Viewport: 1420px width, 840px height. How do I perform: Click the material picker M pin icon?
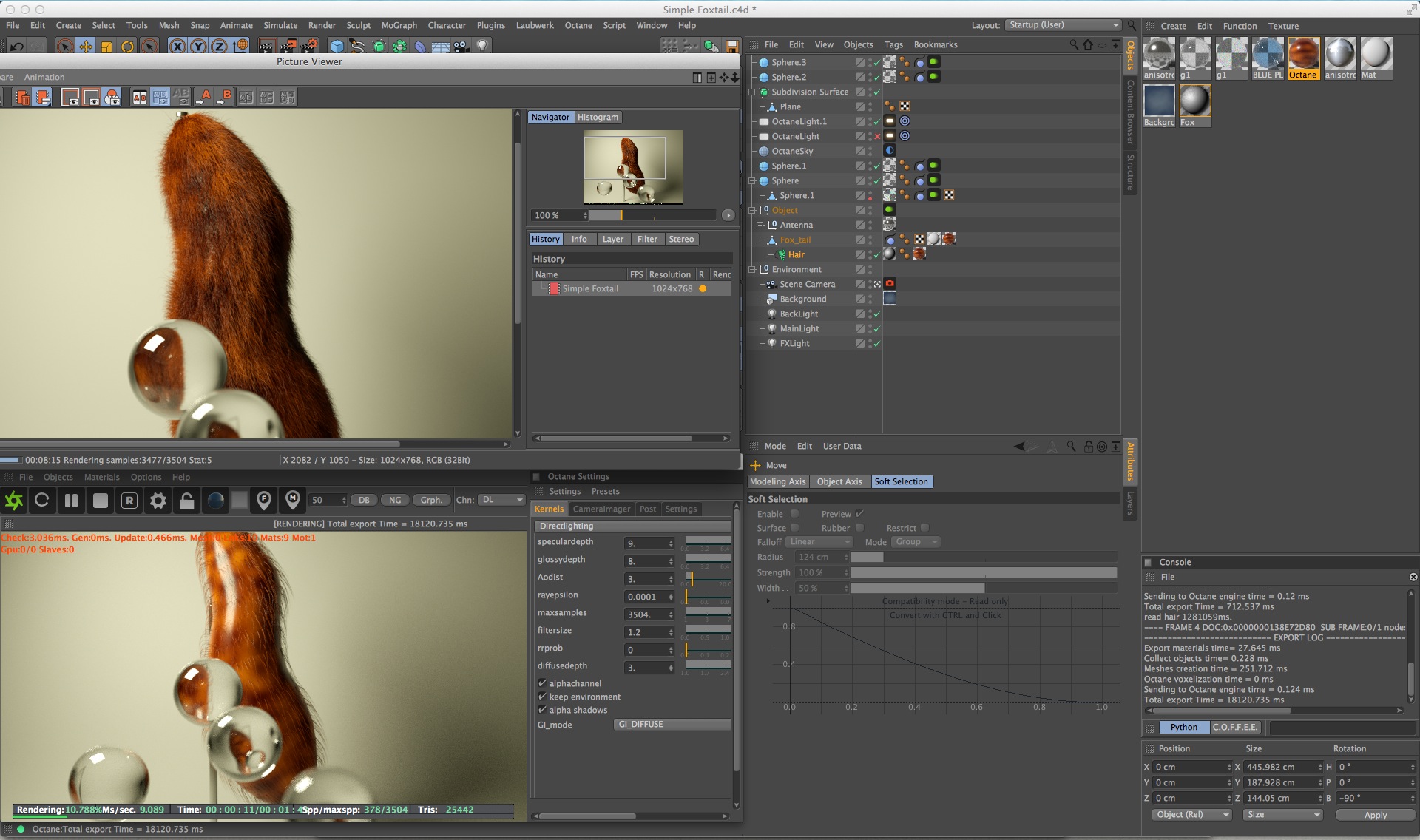point(293,501)
